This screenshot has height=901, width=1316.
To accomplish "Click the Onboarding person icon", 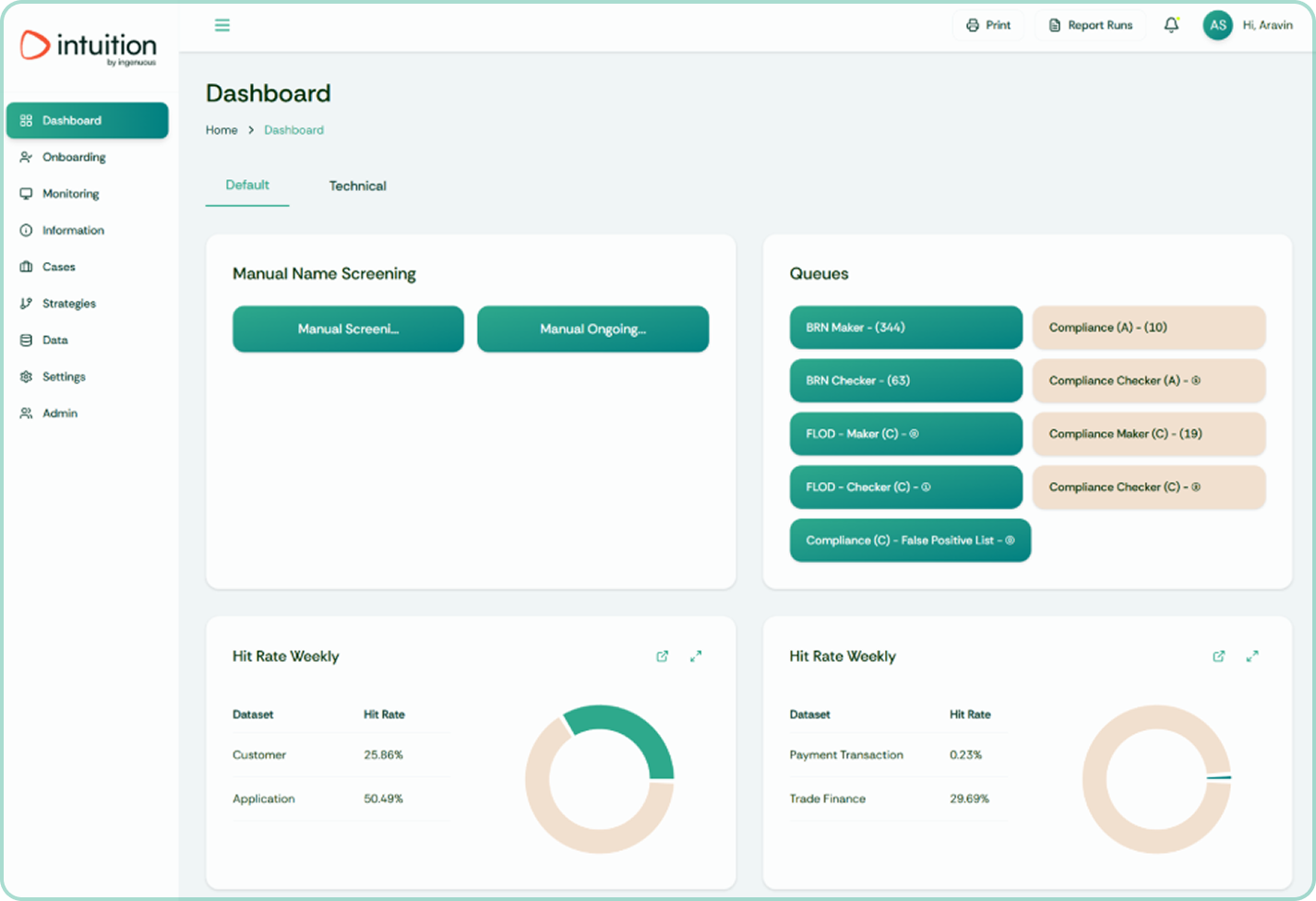I will 26,157.
